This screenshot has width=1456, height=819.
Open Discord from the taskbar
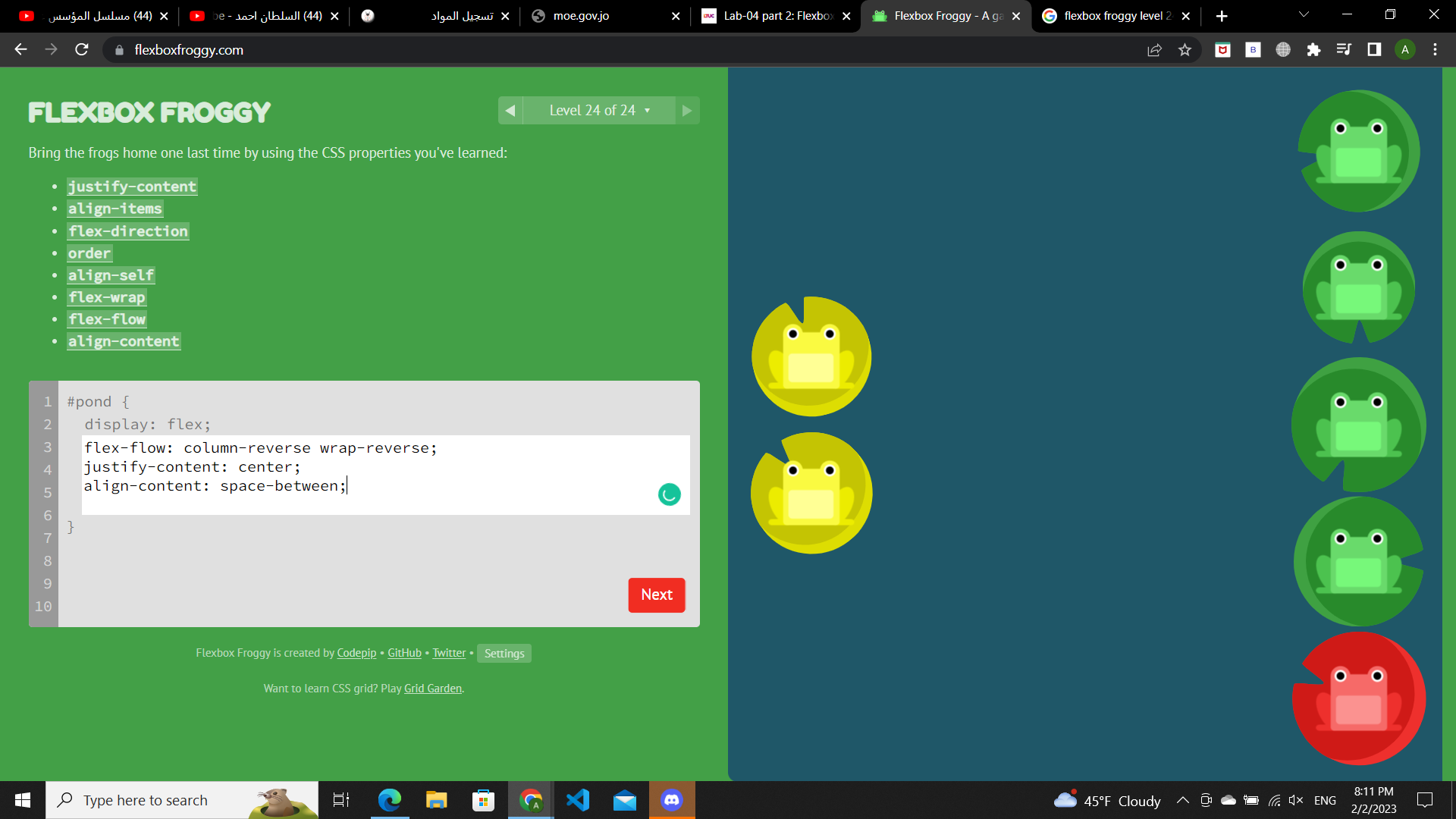click(672, 800)
